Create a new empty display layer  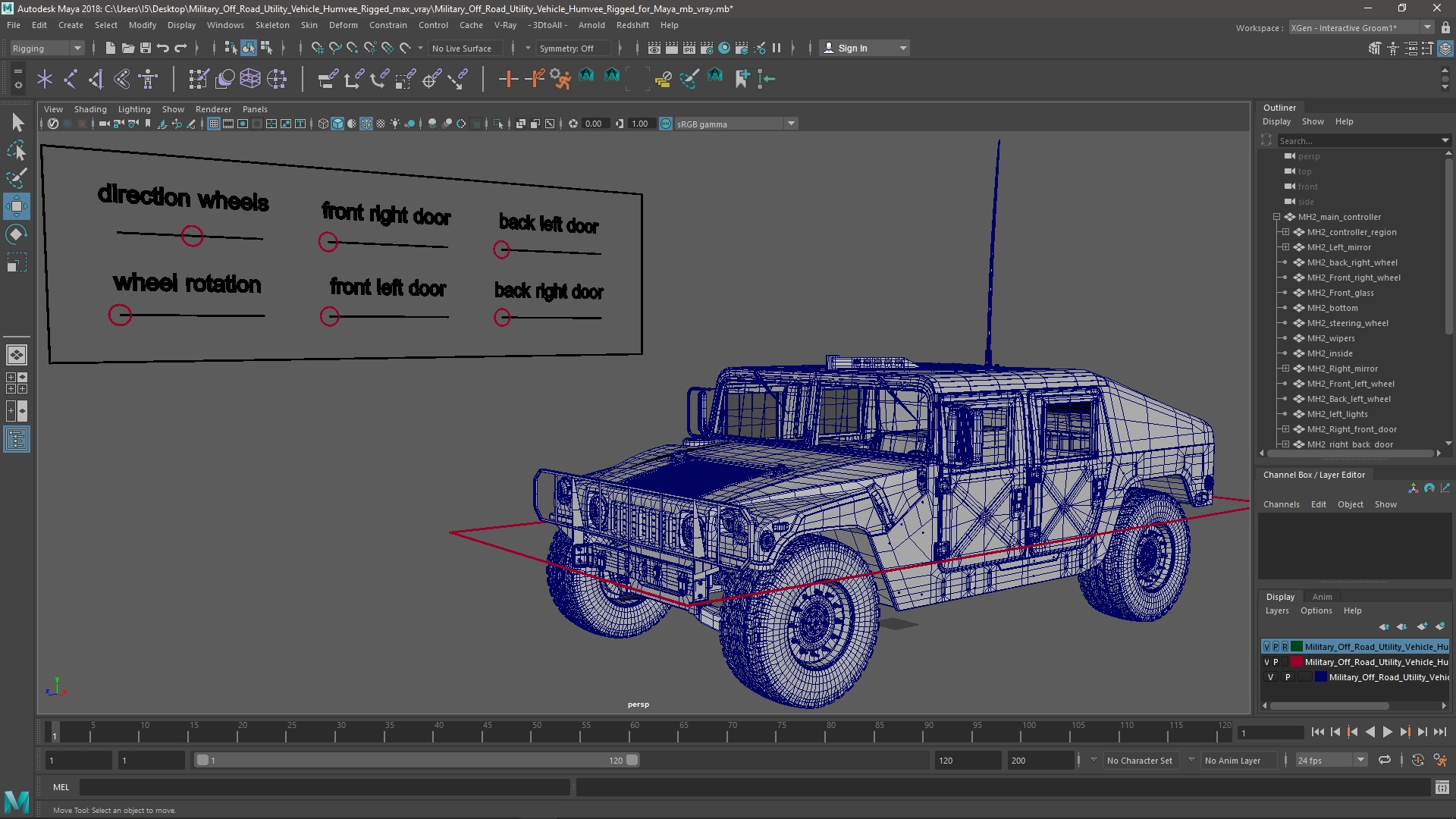coord(1421,626)
